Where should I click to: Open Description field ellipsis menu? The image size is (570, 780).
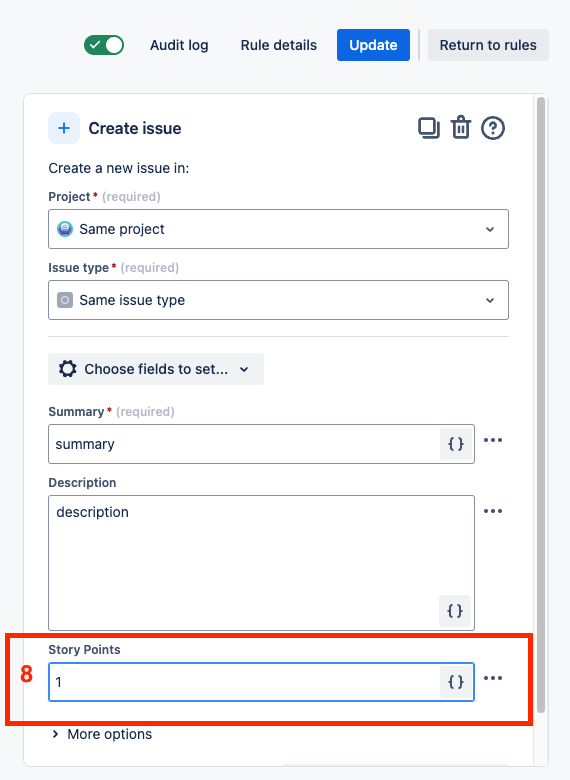(x=492, y=511)
